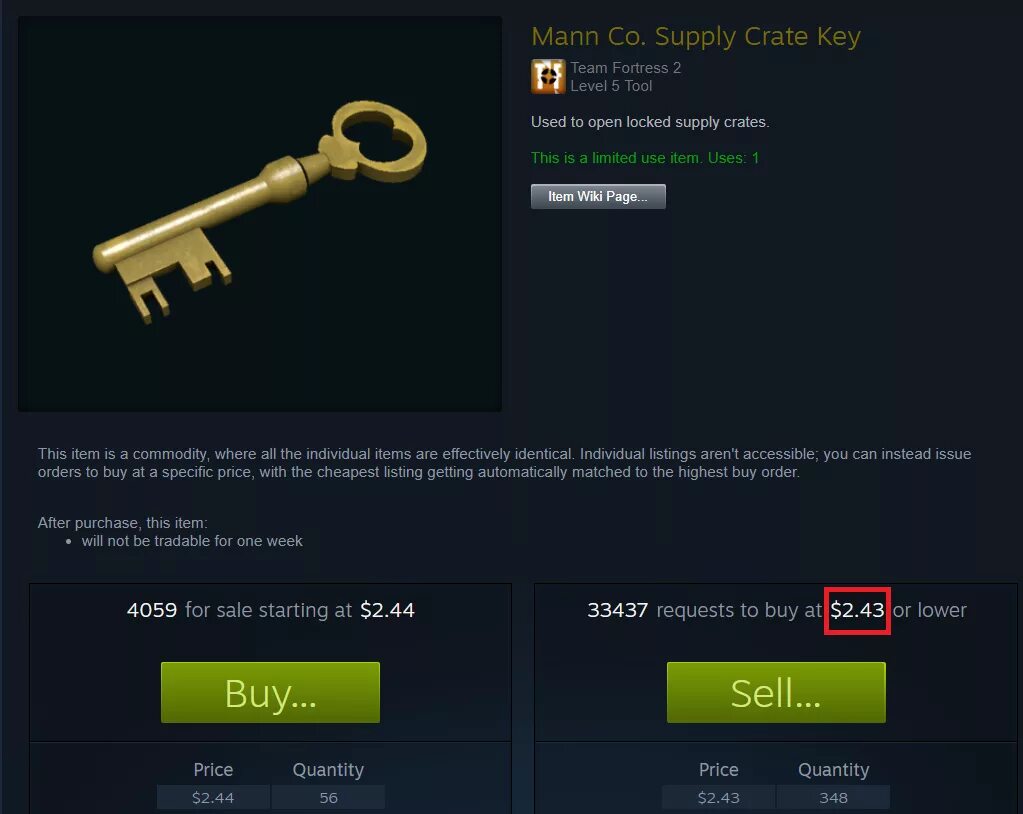The width and height of the screenshot is (1023, 814).
Task: Click quantity 348 in the buy orders table
Action: [833, 798]
